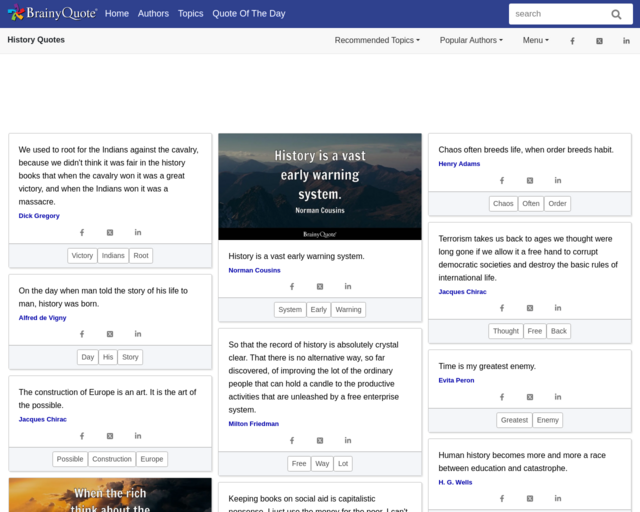The width and height of the screenshot is (640, 512).
Task: Click the BrainyQuote logo
Action: point(52,13)
